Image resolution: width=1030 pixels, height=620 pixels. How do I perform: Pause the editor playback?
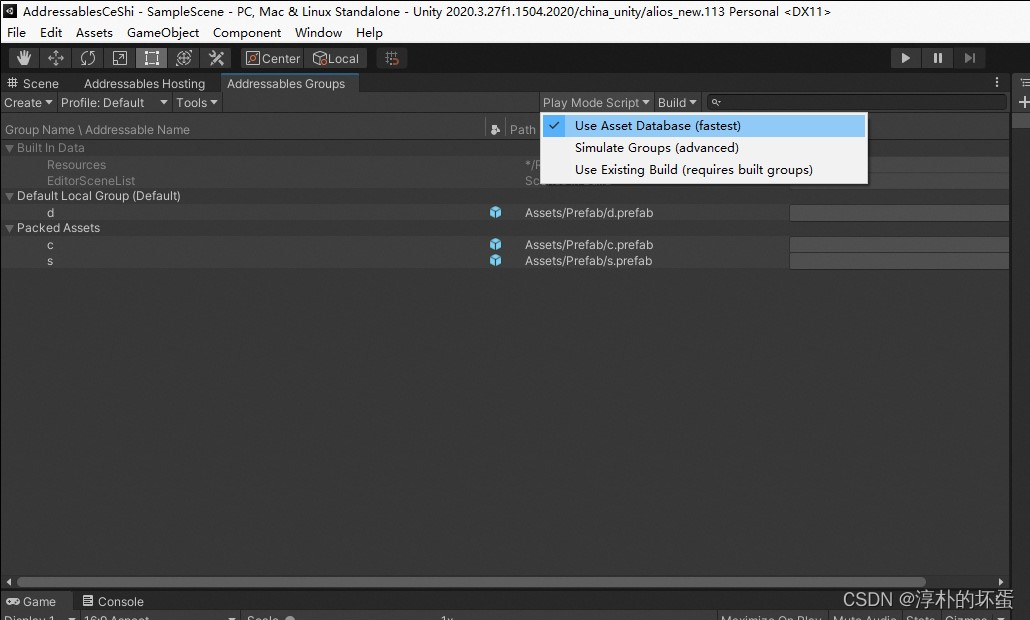[x=937, y=58]
